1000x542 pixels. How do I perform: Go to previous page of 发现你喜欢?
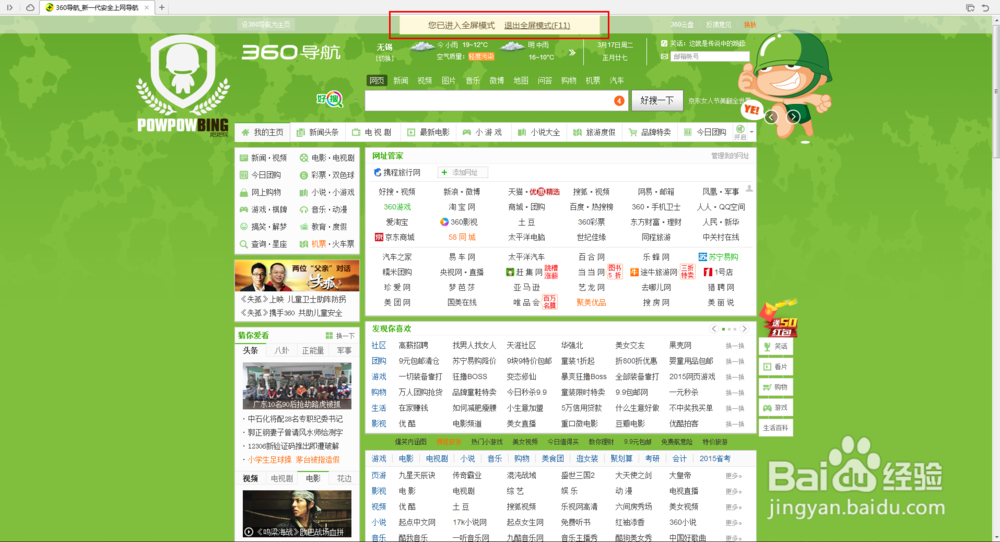[x=714, y=329]
